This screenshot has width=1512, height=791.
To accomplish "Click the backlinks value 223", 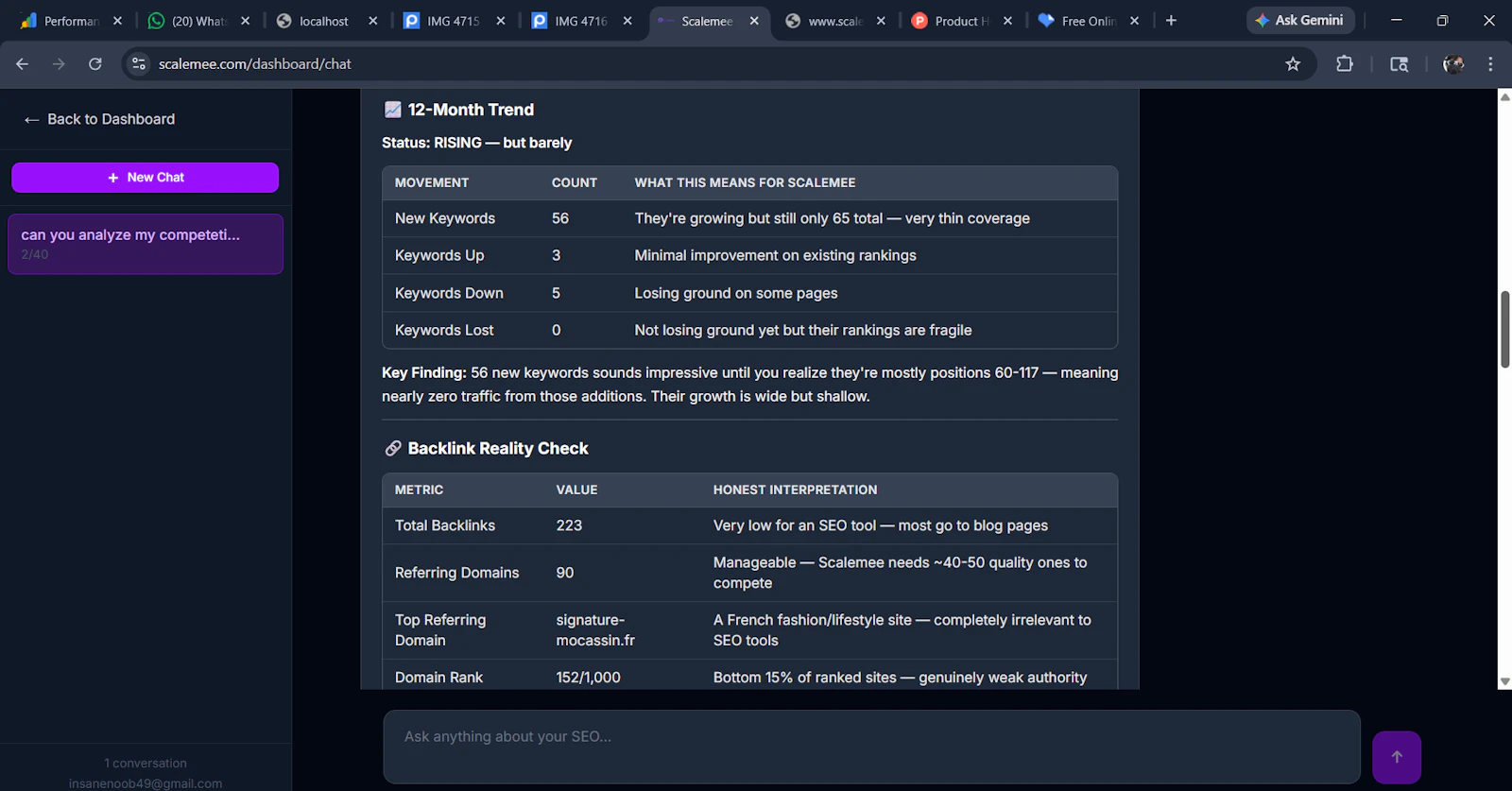I will tap(569, 525).
